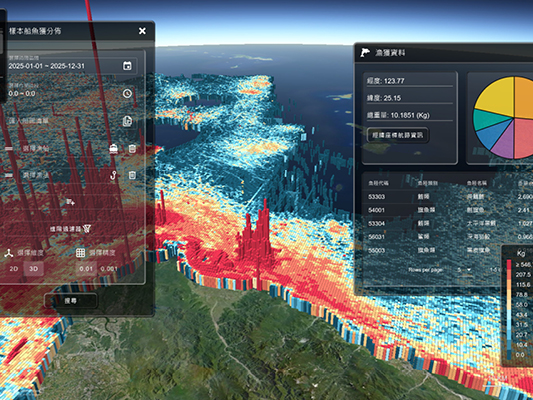Click the coordinate voyage info button

click(397, 135)
